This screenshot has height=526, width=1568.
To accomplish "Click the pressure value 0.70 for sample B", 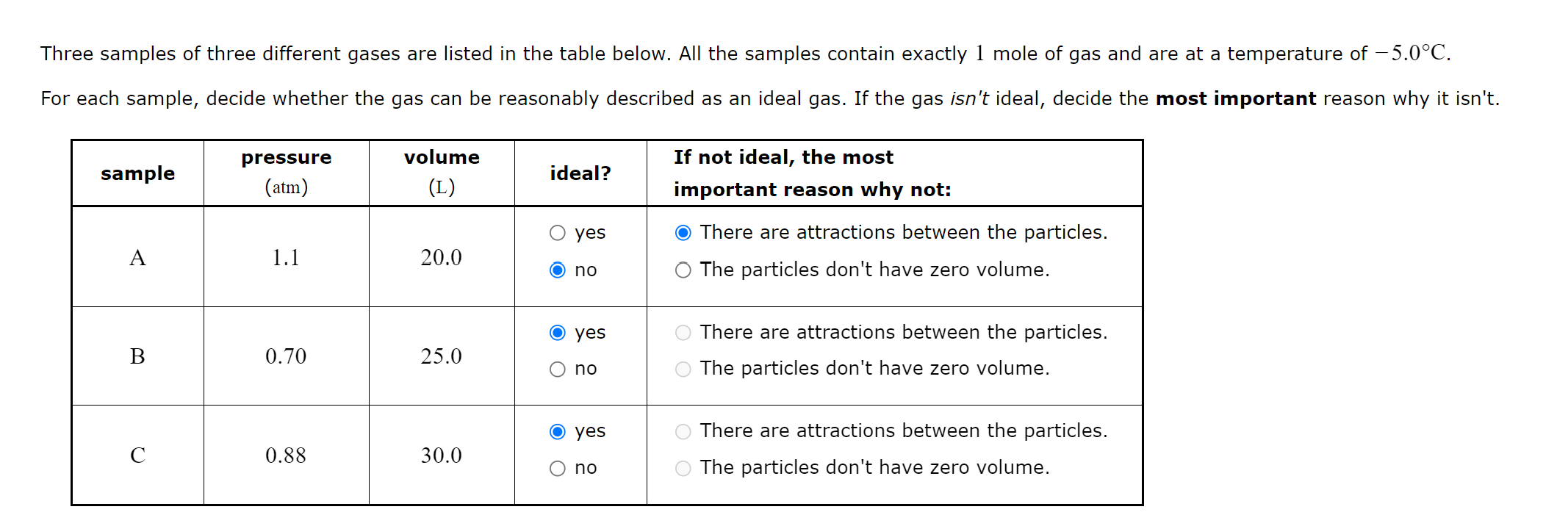I will tap(287, 356).
